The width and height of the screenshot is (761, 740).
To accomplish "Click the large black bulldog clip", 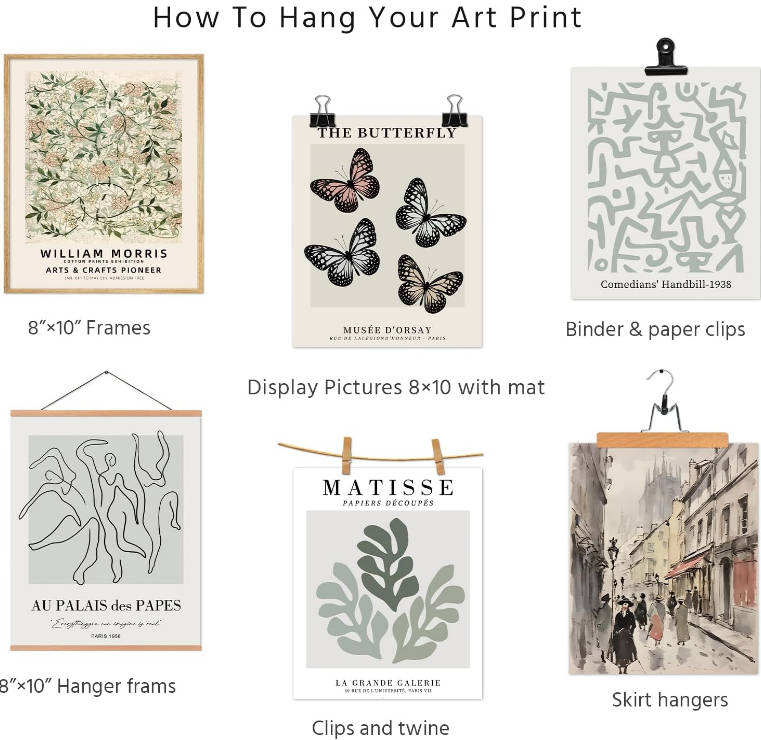I will point(665,57).
